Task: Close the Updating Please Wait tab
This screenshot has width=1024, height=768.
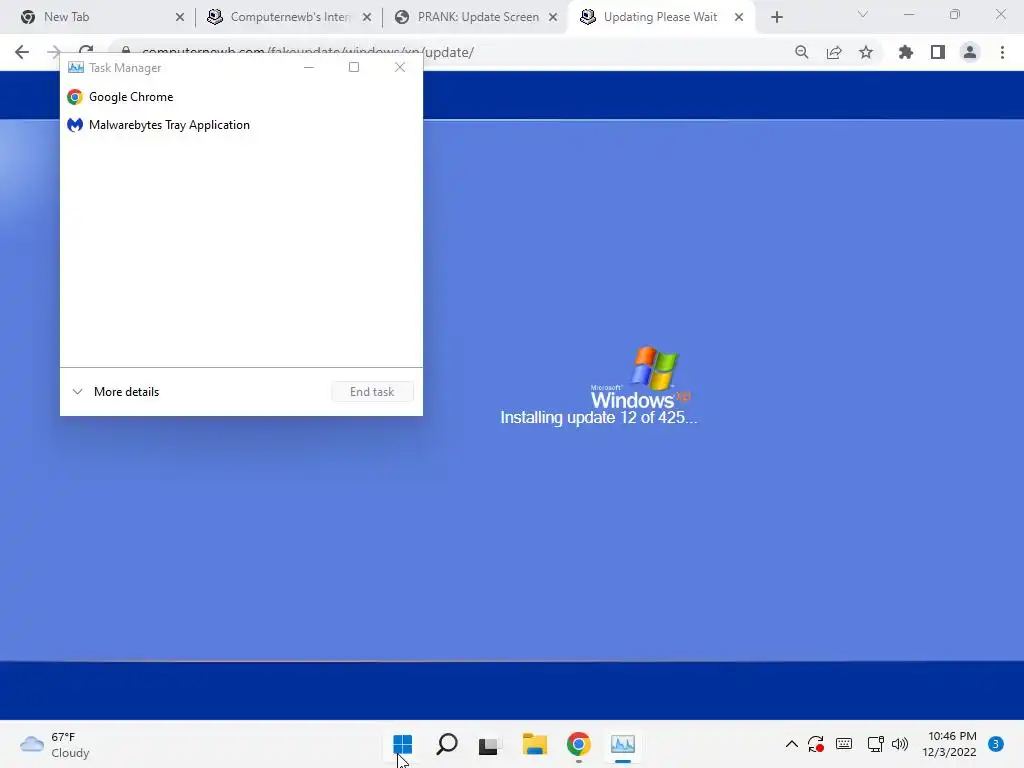Action: coord(739,17)
